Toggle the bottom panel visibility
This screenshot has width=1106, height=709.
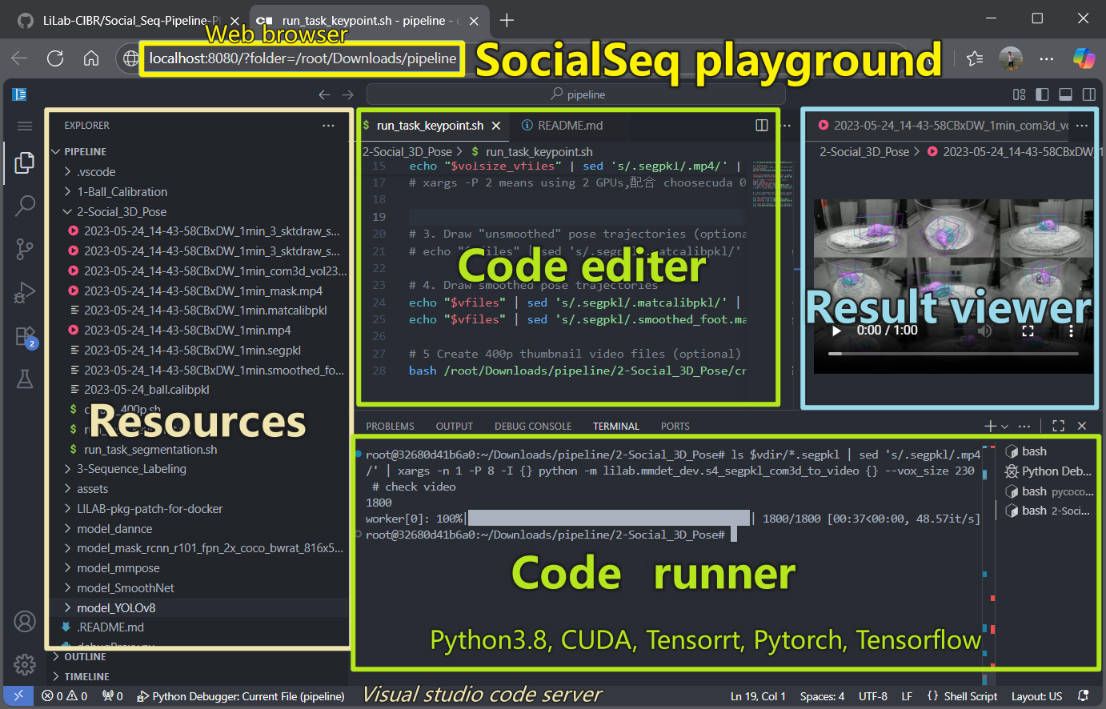[x=1065, y=94]
